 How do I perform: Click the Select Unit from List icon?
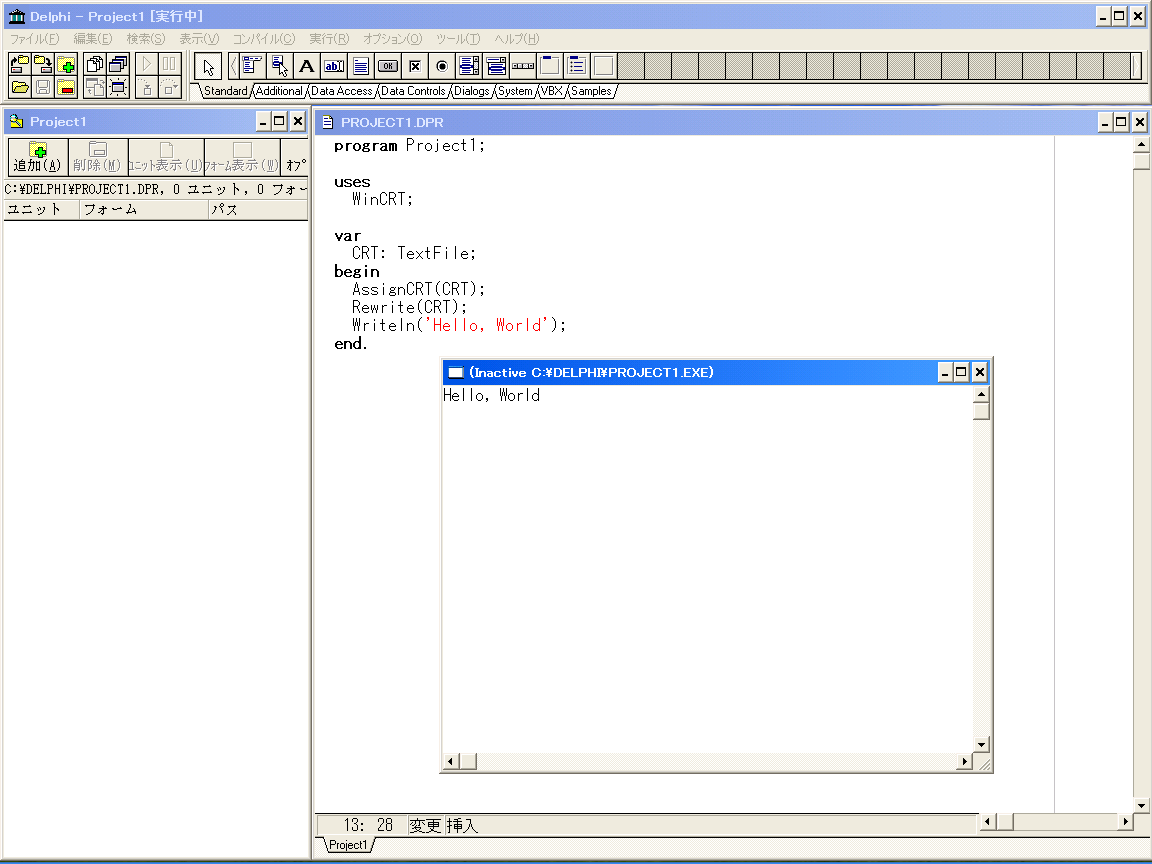[x=95, y=65]
